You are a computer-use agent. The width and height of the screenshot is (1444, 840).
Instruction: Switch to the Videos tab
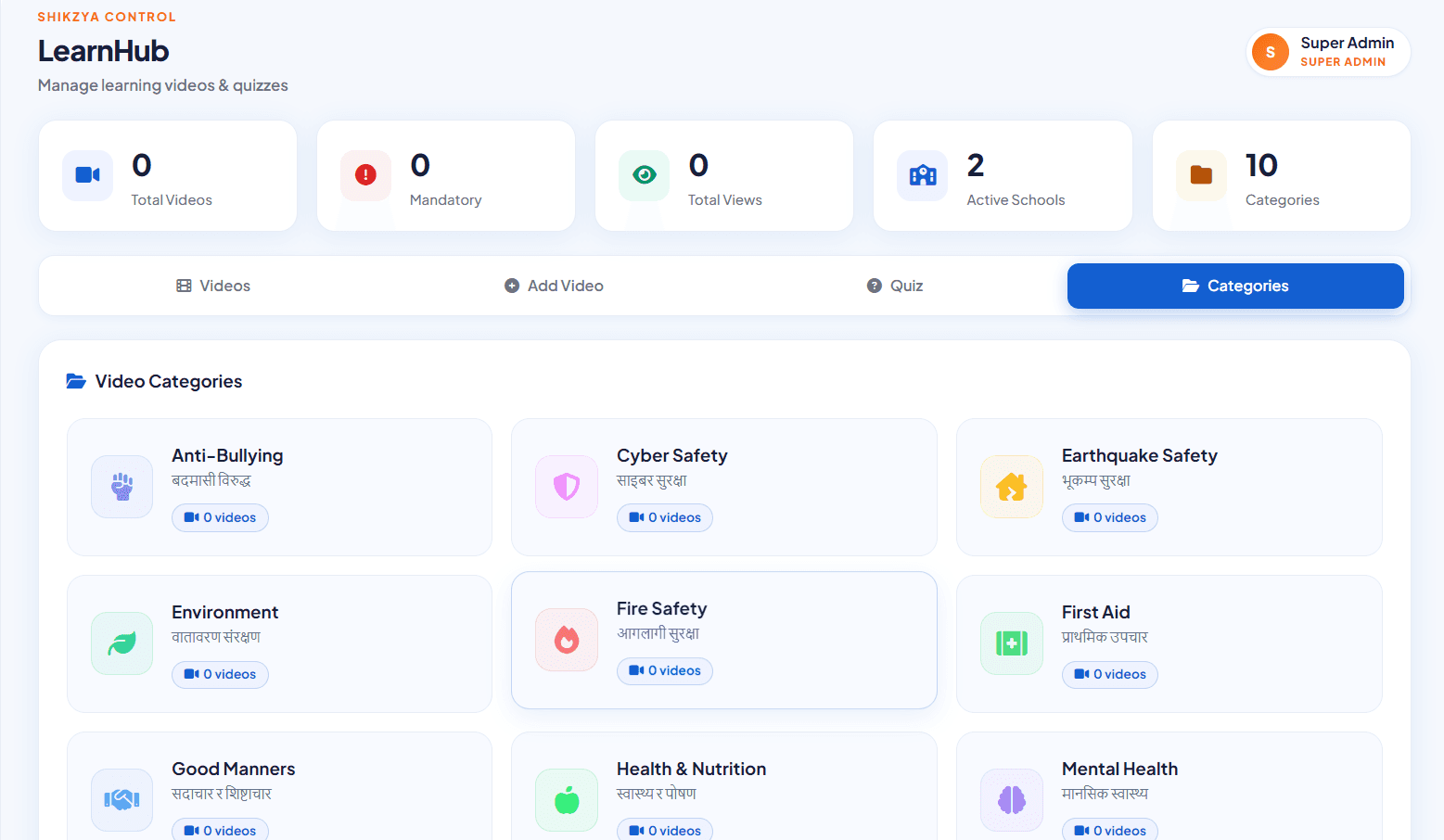213,286
